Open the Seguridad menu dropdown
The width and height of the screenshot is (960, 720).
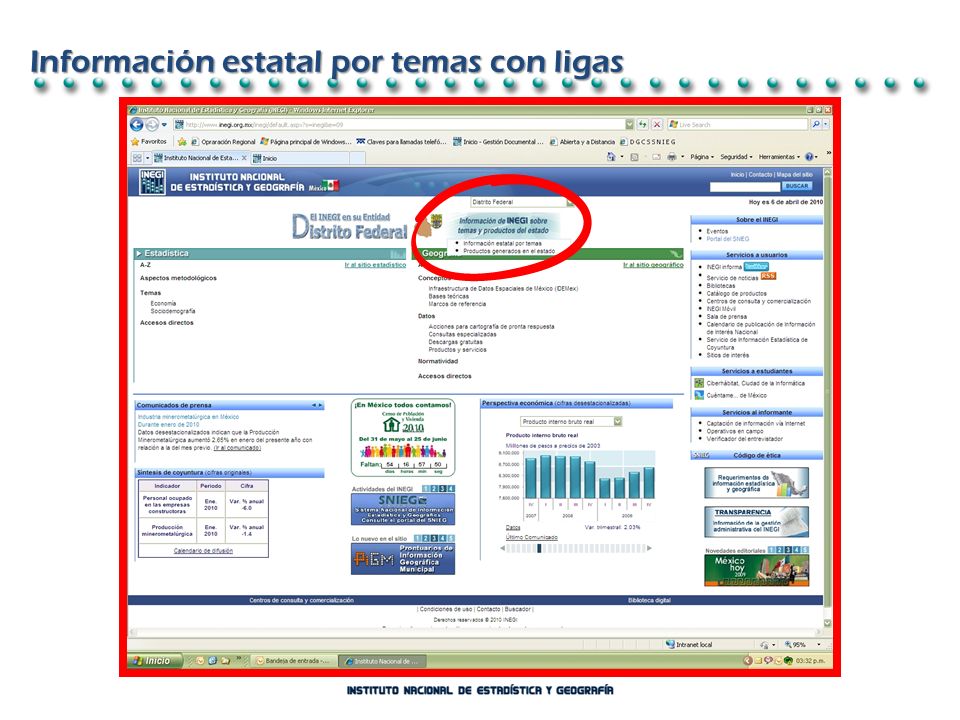[x=736, y=157]
